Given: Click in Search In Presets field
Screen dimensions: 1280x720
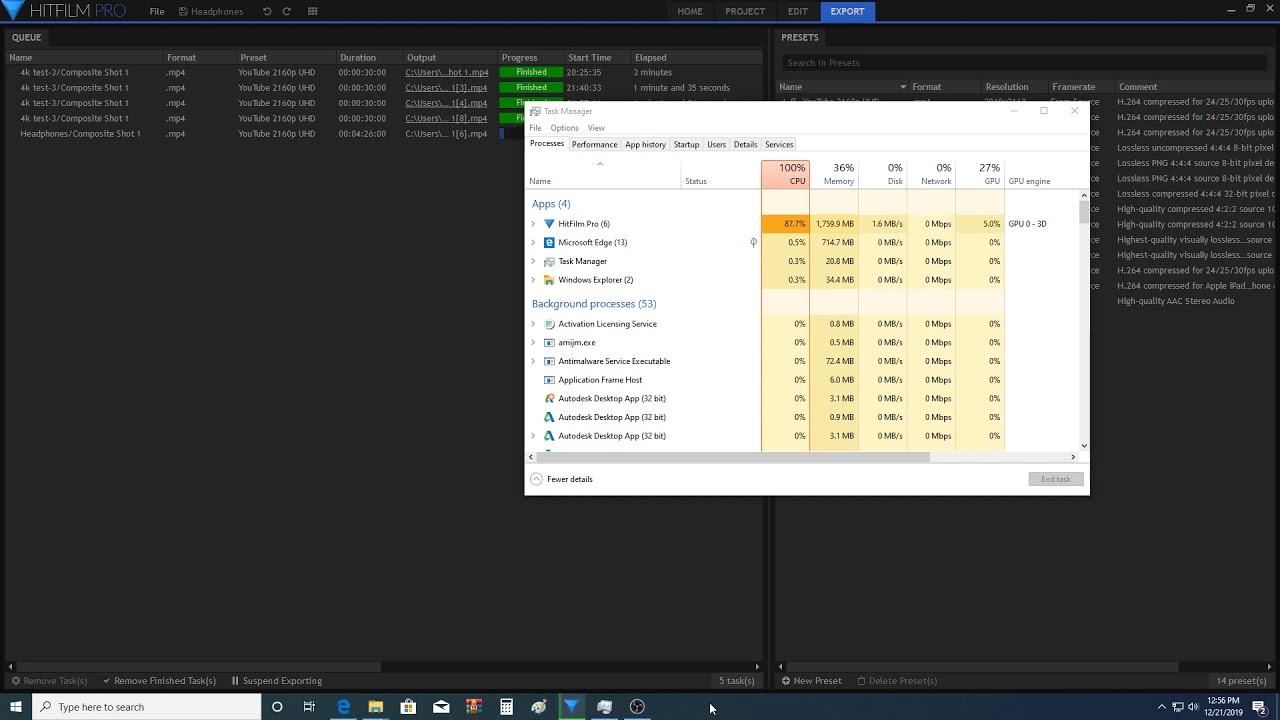Looking at the screenshot, I should pos(1026,63).
